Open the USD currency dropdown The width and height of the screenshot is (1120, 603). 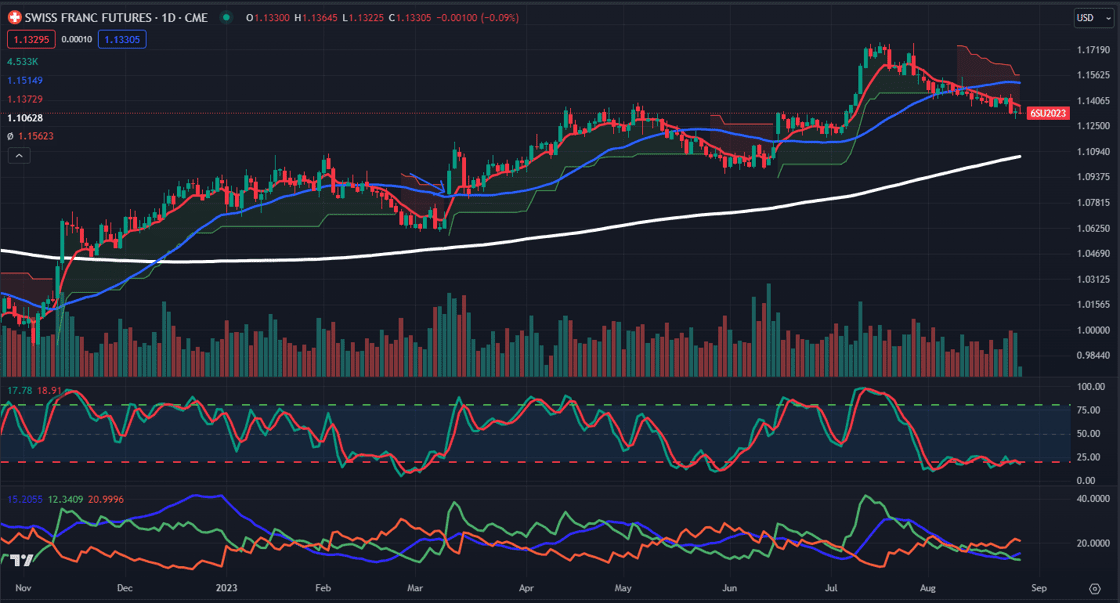pos(1094,18)
